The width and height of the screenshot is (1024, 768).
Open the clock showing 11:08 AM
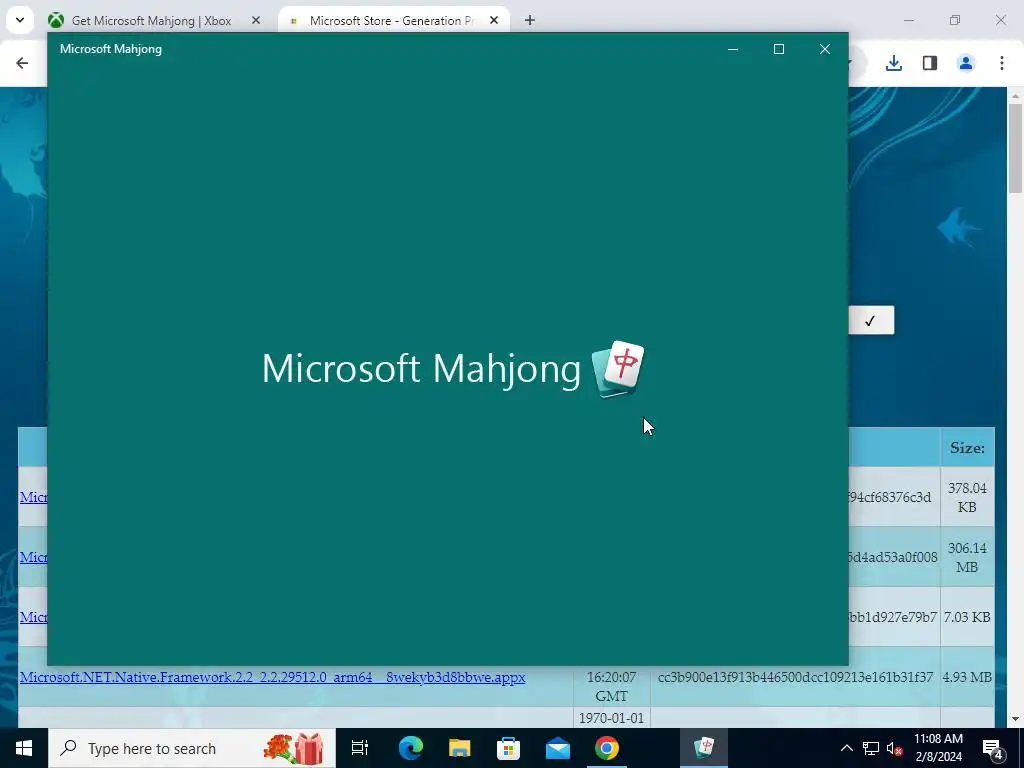point(938,748)
